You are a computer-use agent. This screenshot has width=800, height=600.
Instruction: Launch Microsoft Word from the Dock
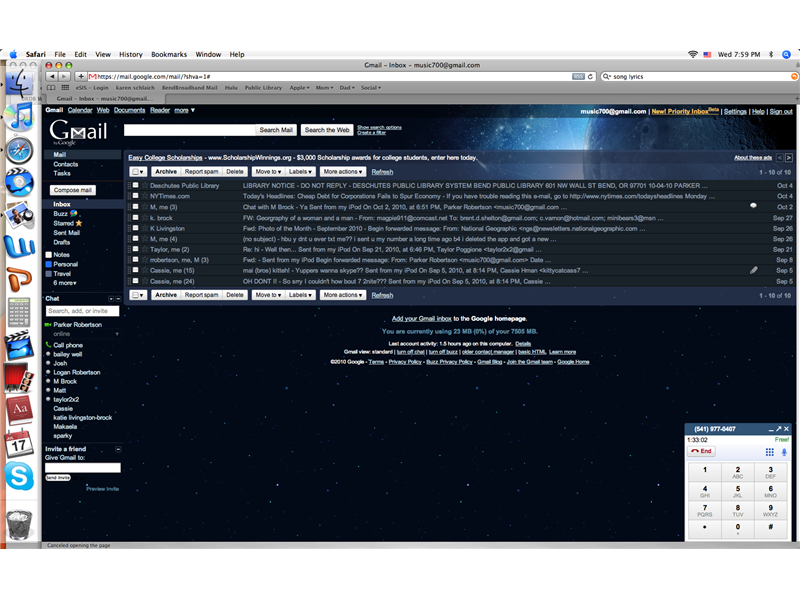pos(20,247)
